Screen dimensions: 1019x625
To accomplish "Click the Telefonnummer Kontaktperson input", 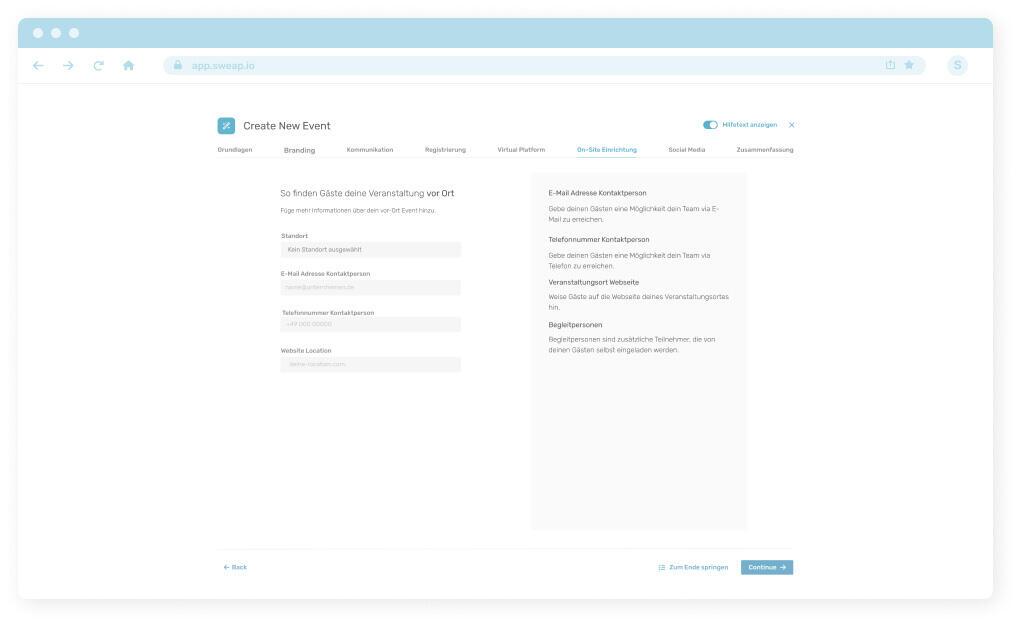I will click(370, 324).
